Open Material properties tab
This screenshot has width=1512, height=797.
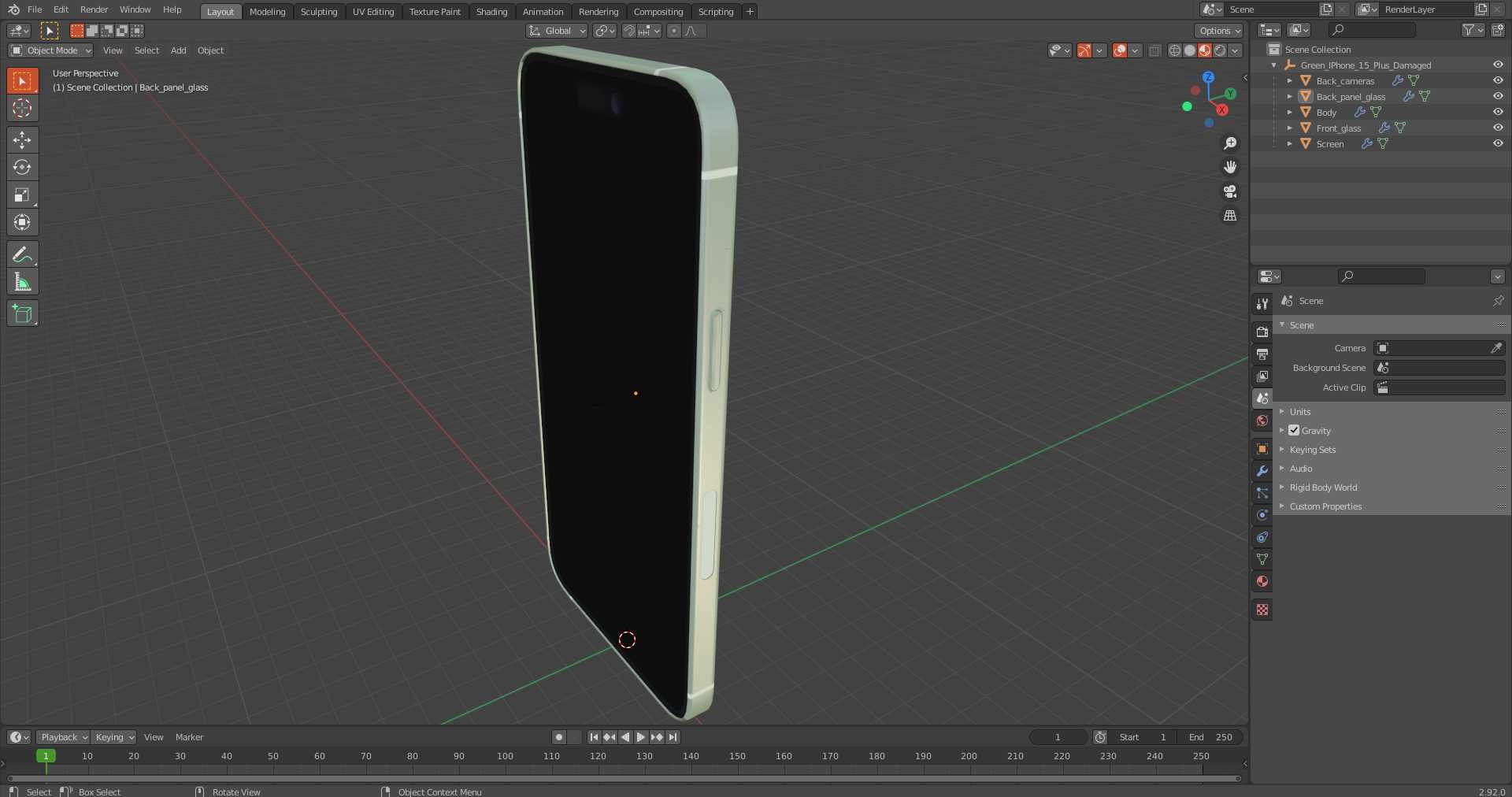click(1262, 581)
